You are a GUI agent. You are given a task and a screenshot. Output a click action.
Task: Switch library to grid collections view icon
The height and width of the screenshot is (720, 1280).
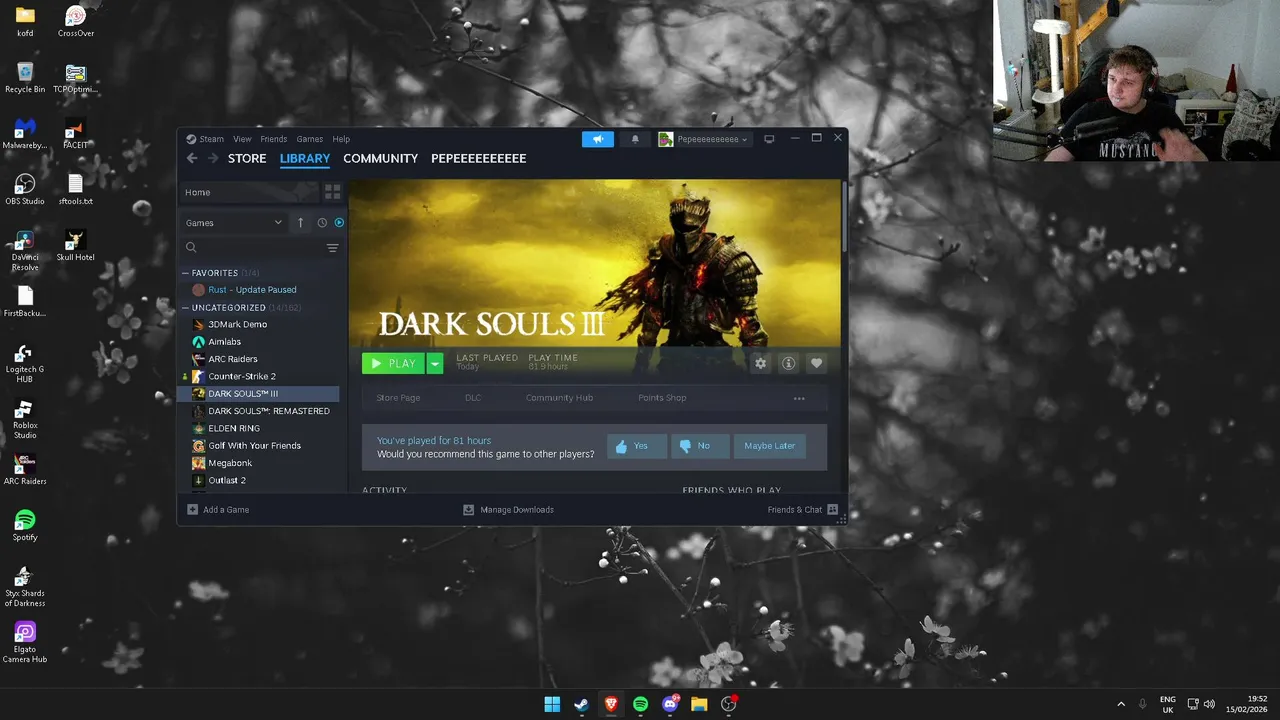pyautogui.click(x=333, y=192)
